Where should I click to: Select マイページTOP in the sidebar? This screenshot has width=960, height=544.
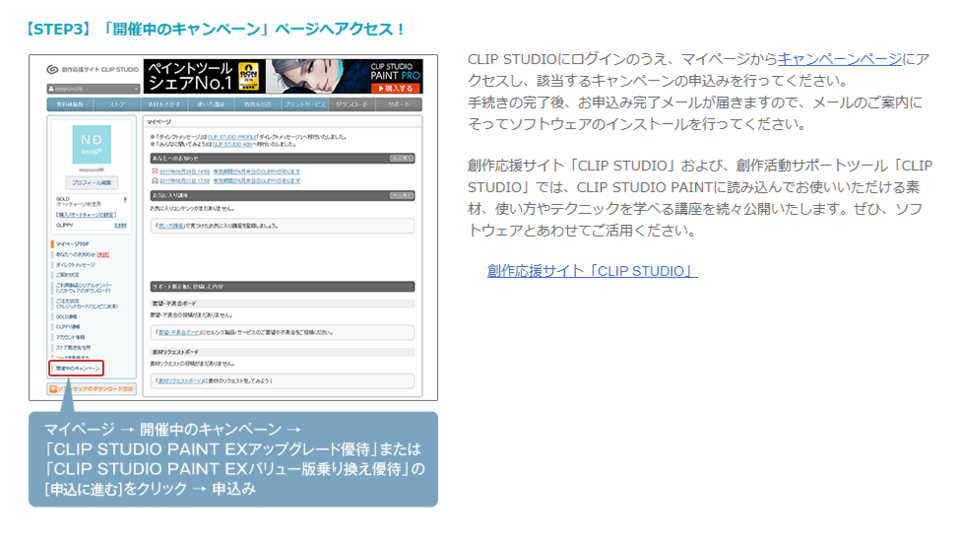pos(72,244)
